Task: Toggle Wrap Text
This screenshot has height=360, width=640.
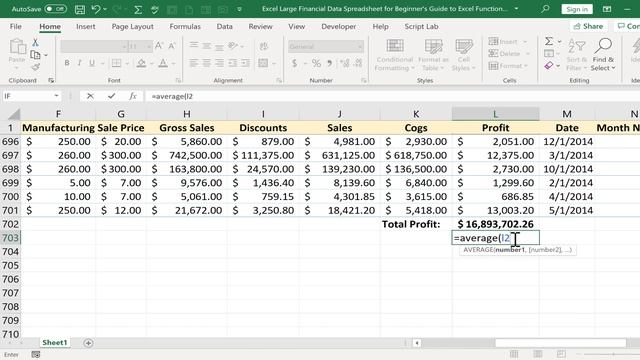Action: click(264, 46)
